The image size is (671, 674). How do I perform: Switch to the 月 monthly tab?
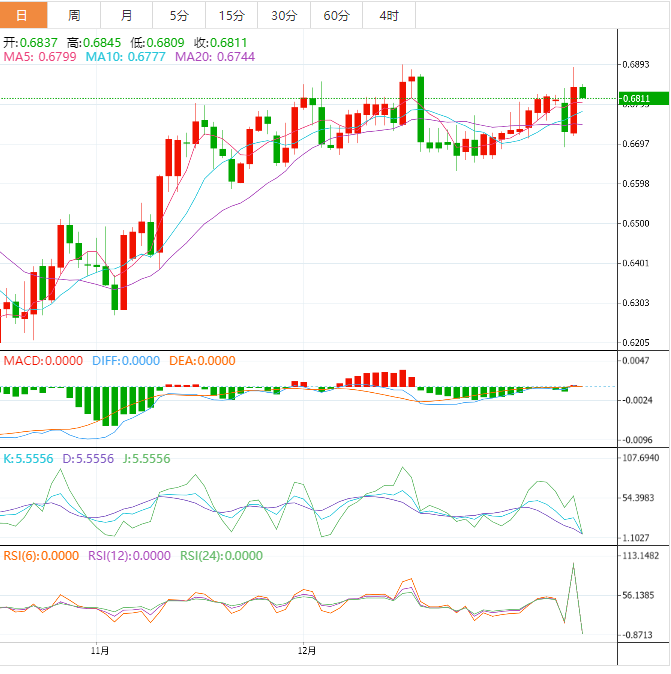[x=126, y=15]
